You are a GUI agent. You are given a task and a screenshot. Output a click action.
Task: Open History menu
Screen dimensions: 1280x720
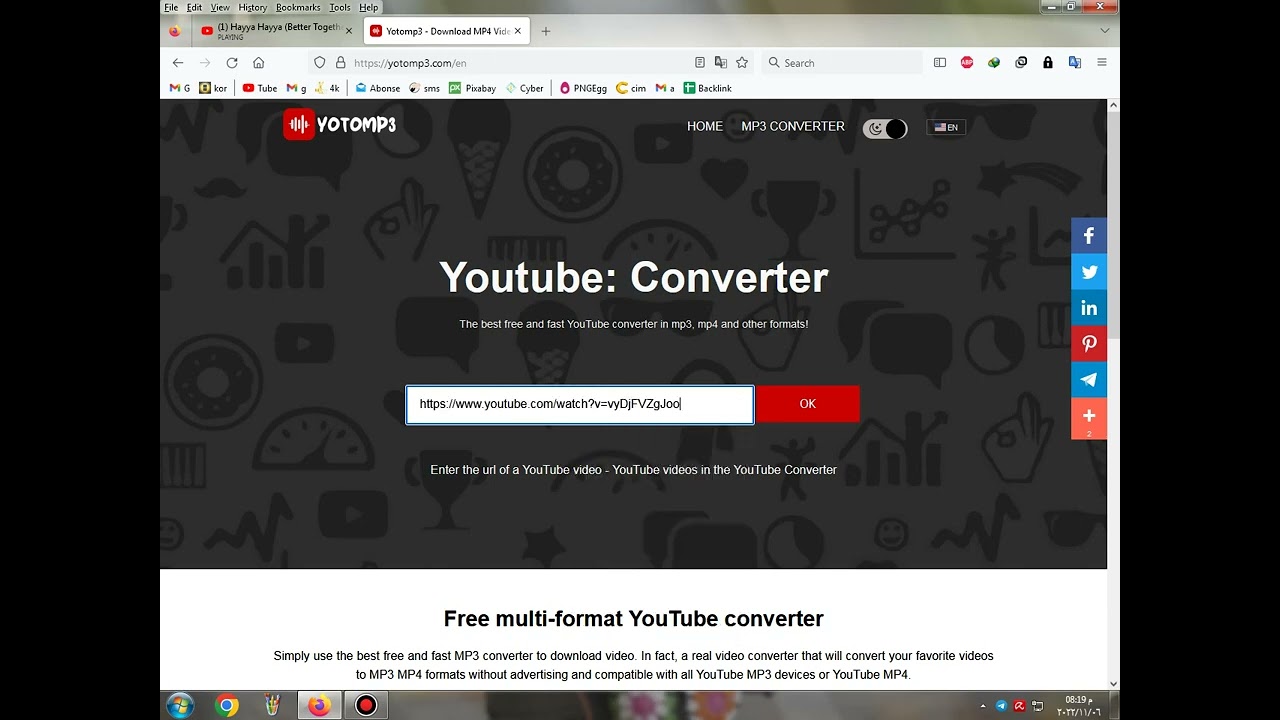click(x=253, y=7)
